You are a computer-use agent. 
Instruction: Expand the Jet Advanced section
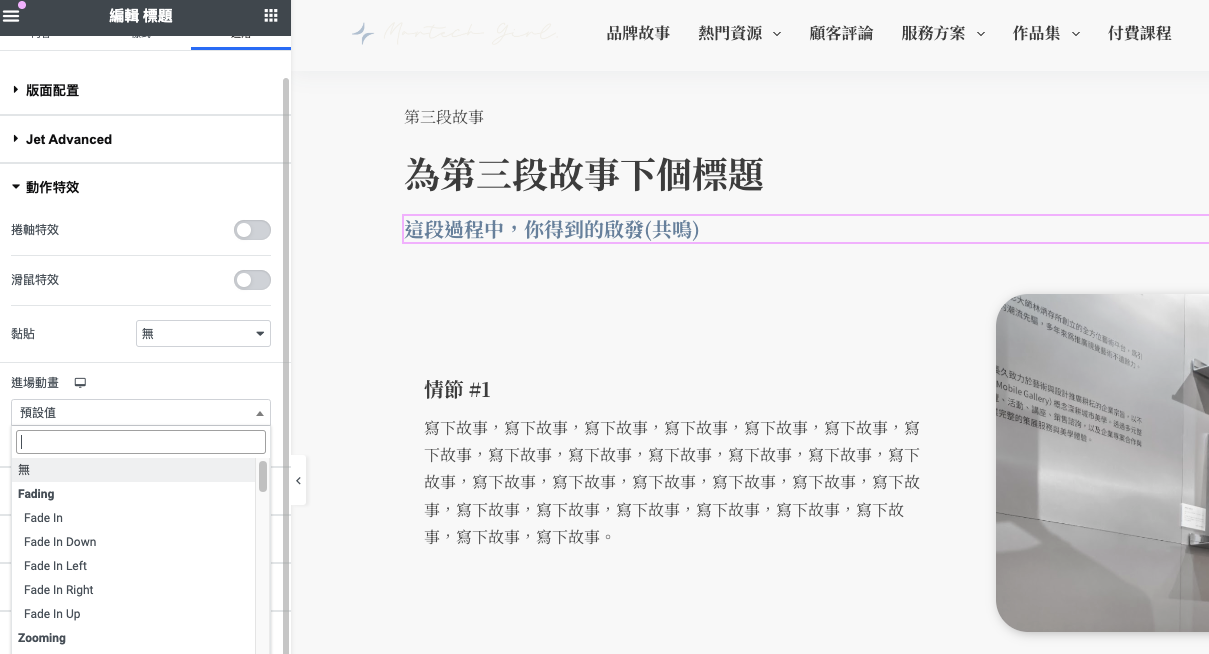70,139
